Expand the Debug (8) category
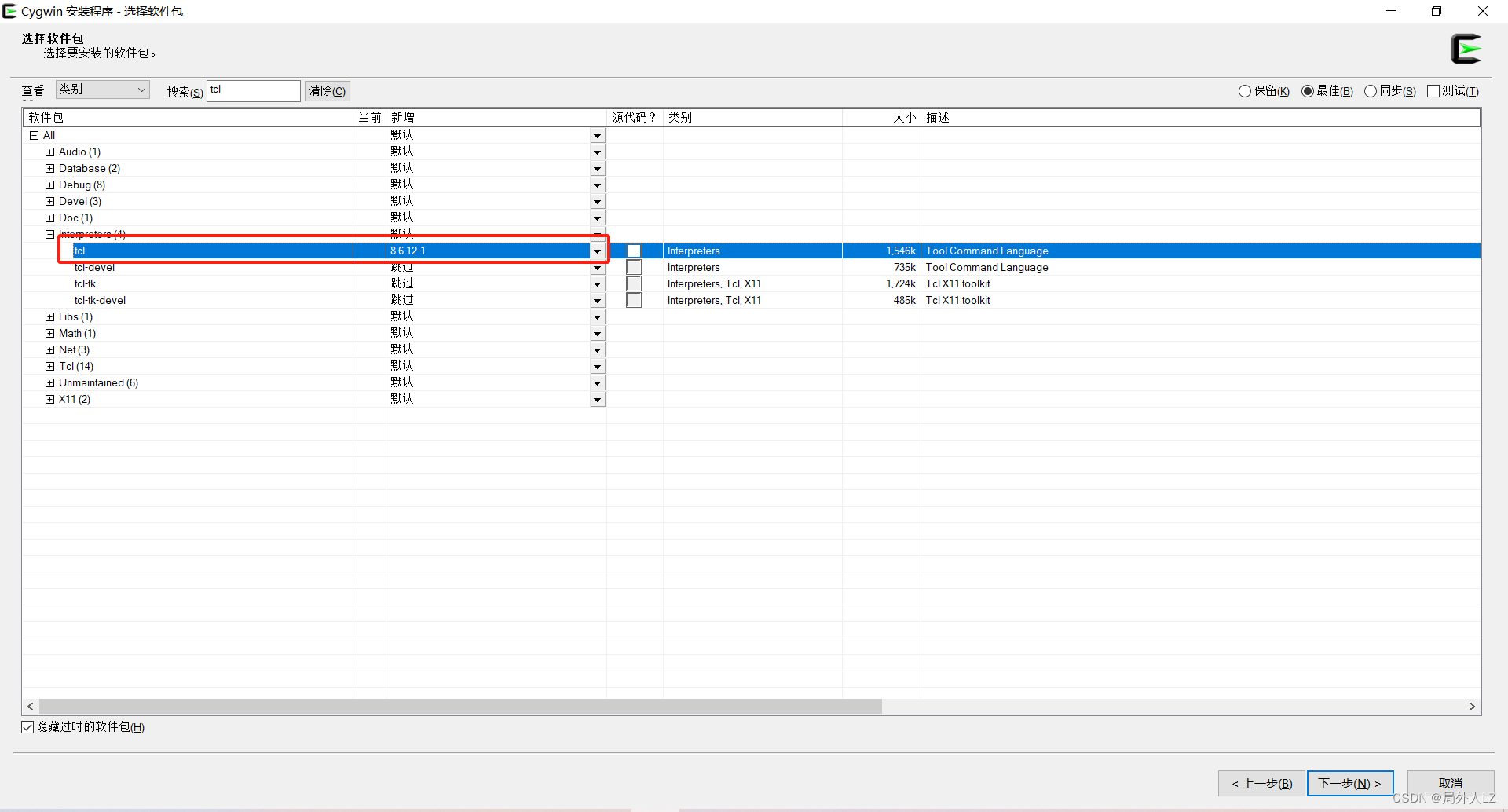Screen dimensions: 1508x812 pyautogui.click(x=50, y=185)
